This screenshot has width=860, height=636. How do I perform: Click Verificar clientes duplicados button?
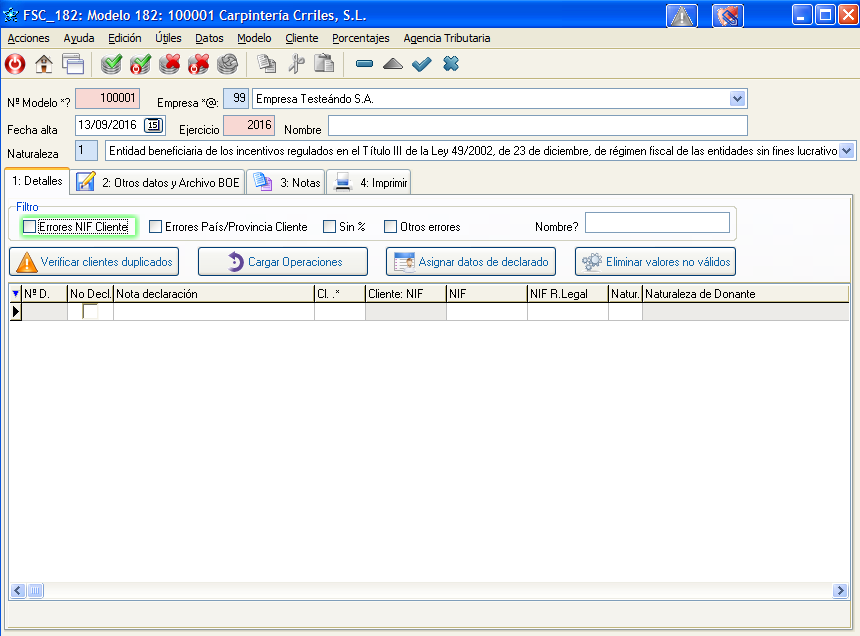pyautogui.click(x=94, y=262)
